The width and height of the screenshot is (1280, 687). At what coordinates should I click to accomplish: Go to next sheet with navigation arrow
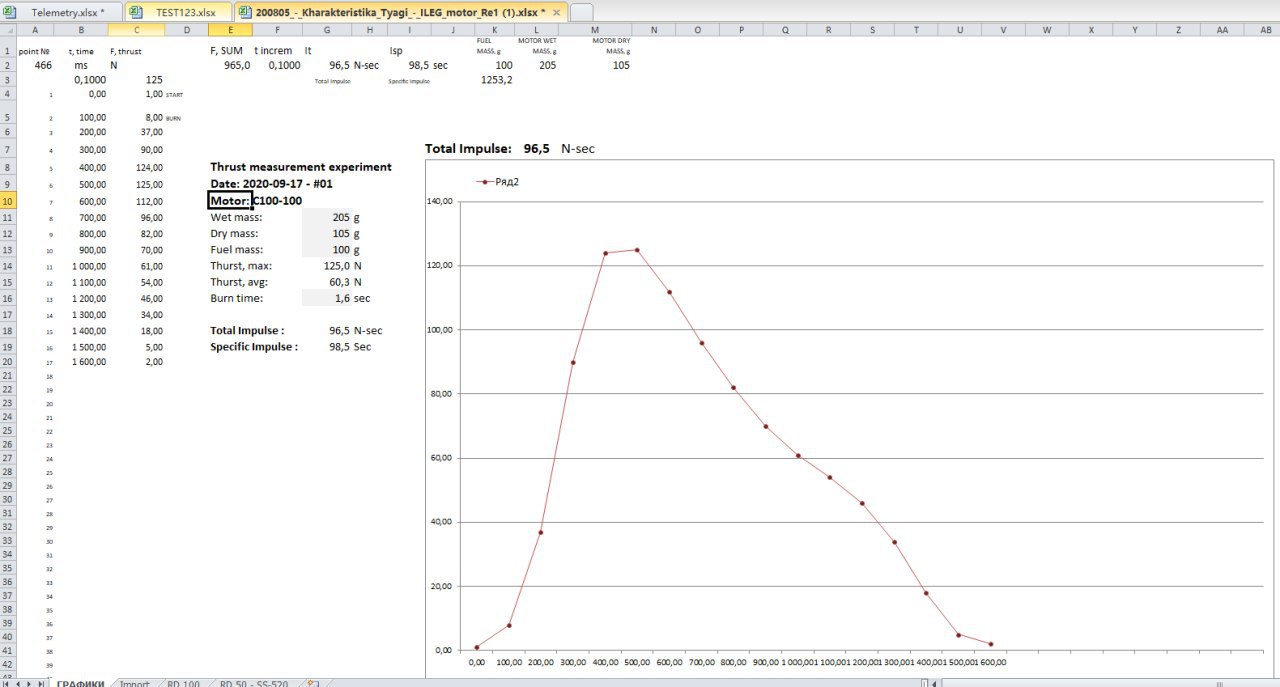[x=28, y=683]
